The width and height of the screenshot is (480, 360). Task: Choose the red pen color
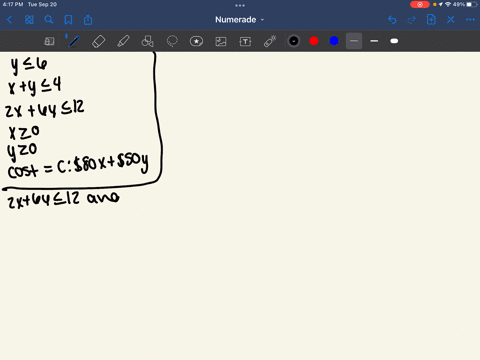click(314, 41)
